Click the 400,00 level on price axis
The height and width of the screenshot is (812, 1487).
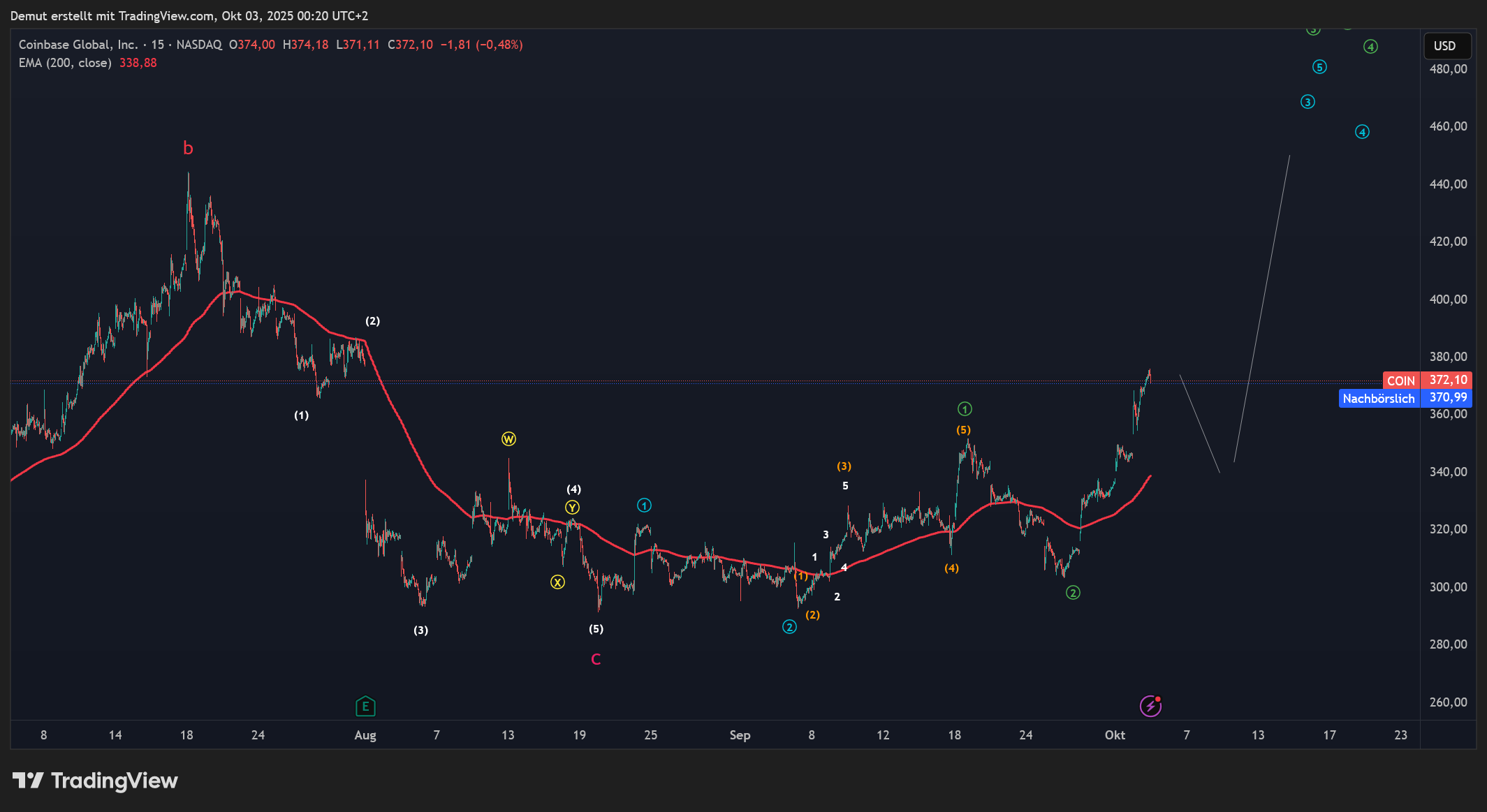pyautogui.click(x=1448, y=300)
